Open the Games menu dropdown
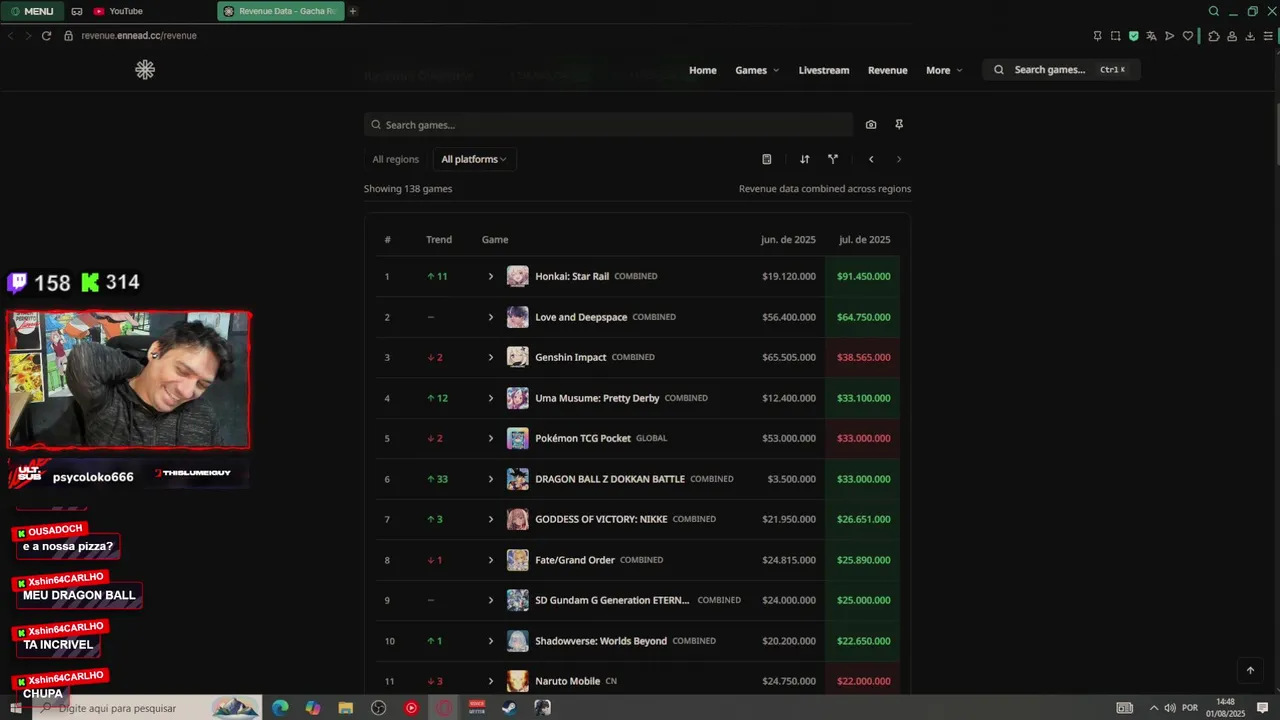Viewport: 1280px width, 720px height. pyautogui.click(x=757, y=70)
